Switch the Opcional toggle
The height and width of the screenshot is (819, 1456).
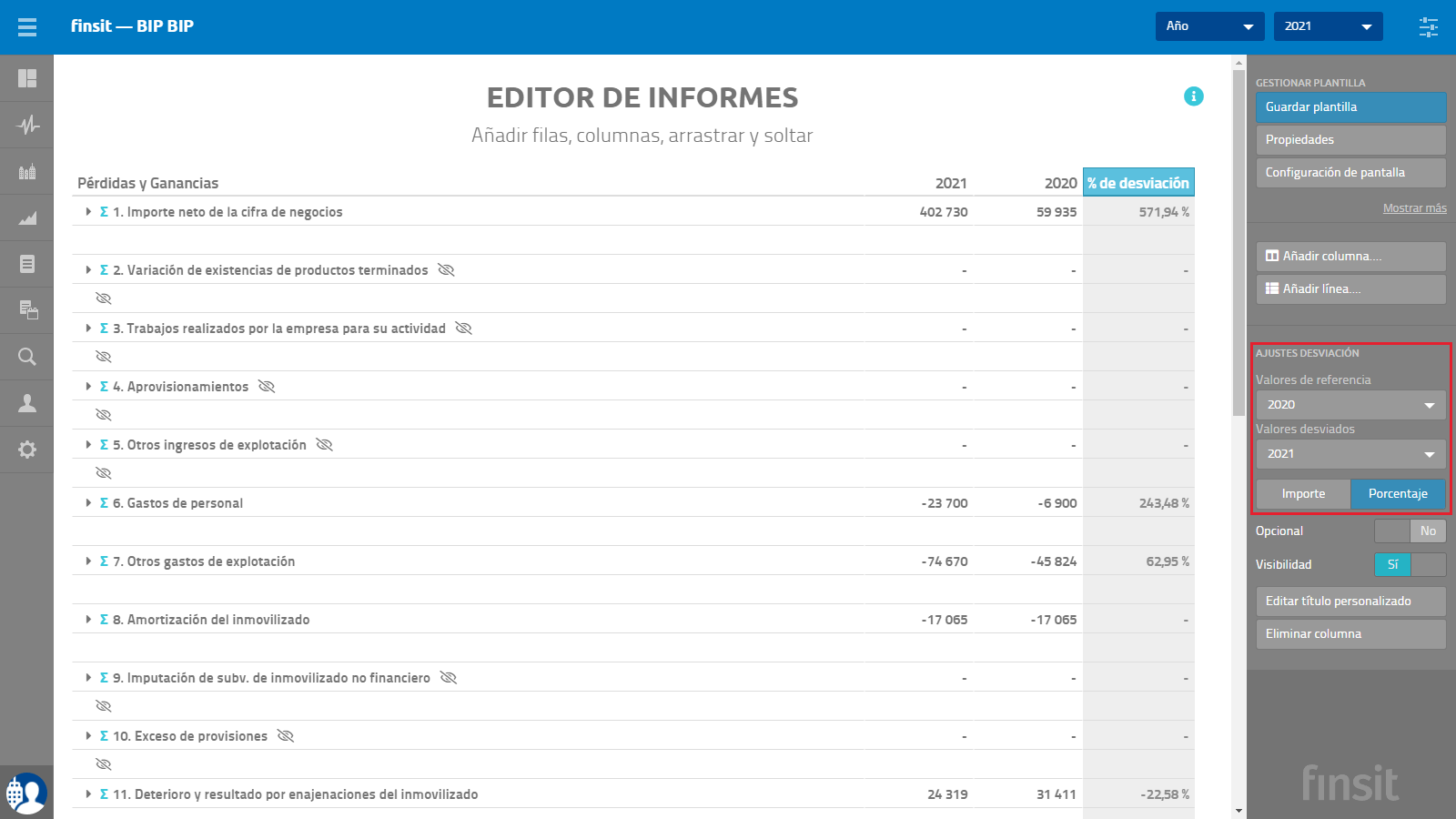(1410, 531)
